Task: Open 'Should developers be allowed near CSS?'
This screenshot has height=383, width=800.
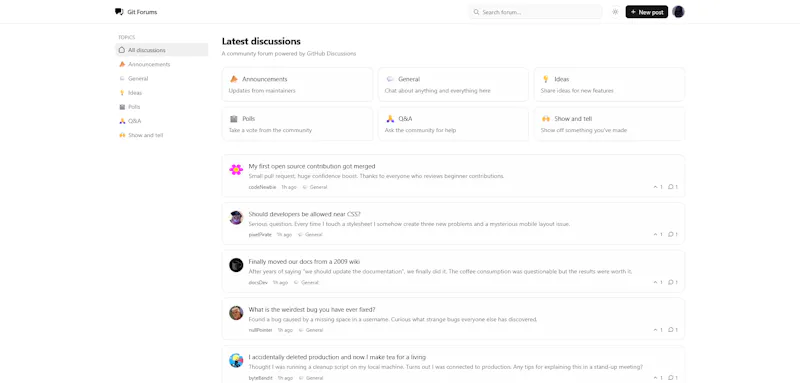Action: point(305,214)
